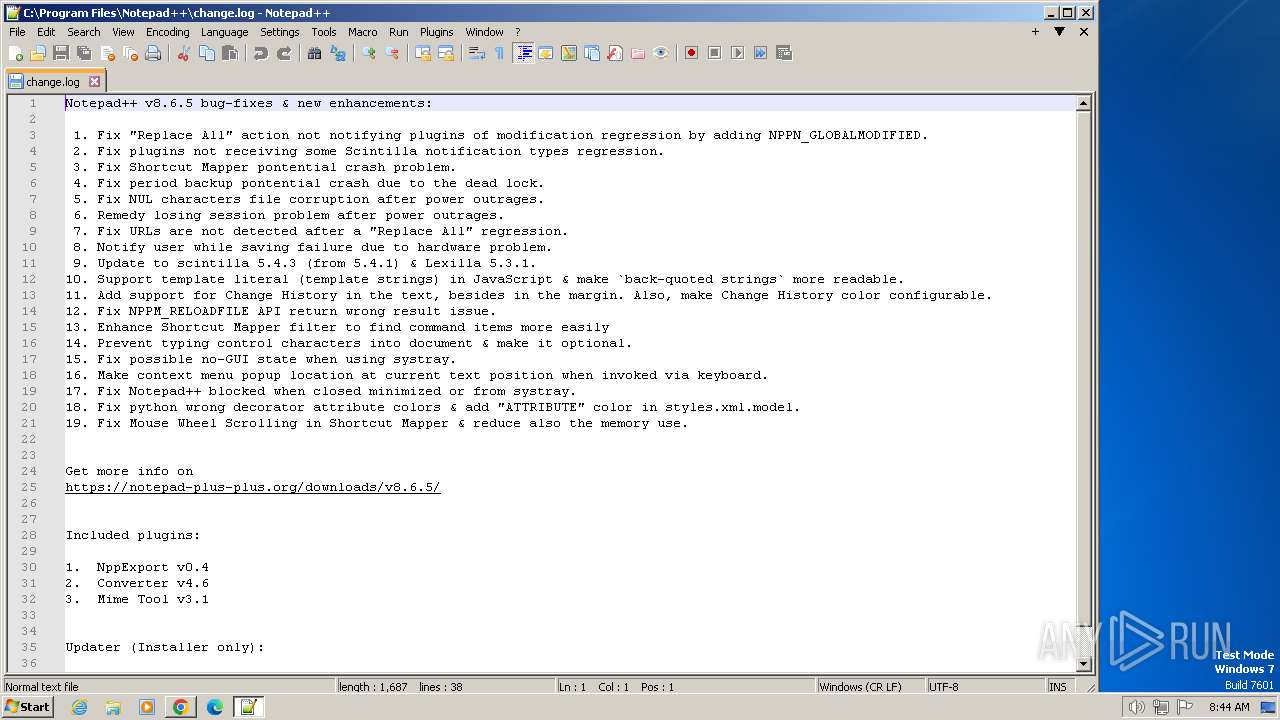Click the Save All toolbar icon
The image size is (1280, 720).
[x=84, y=53]
